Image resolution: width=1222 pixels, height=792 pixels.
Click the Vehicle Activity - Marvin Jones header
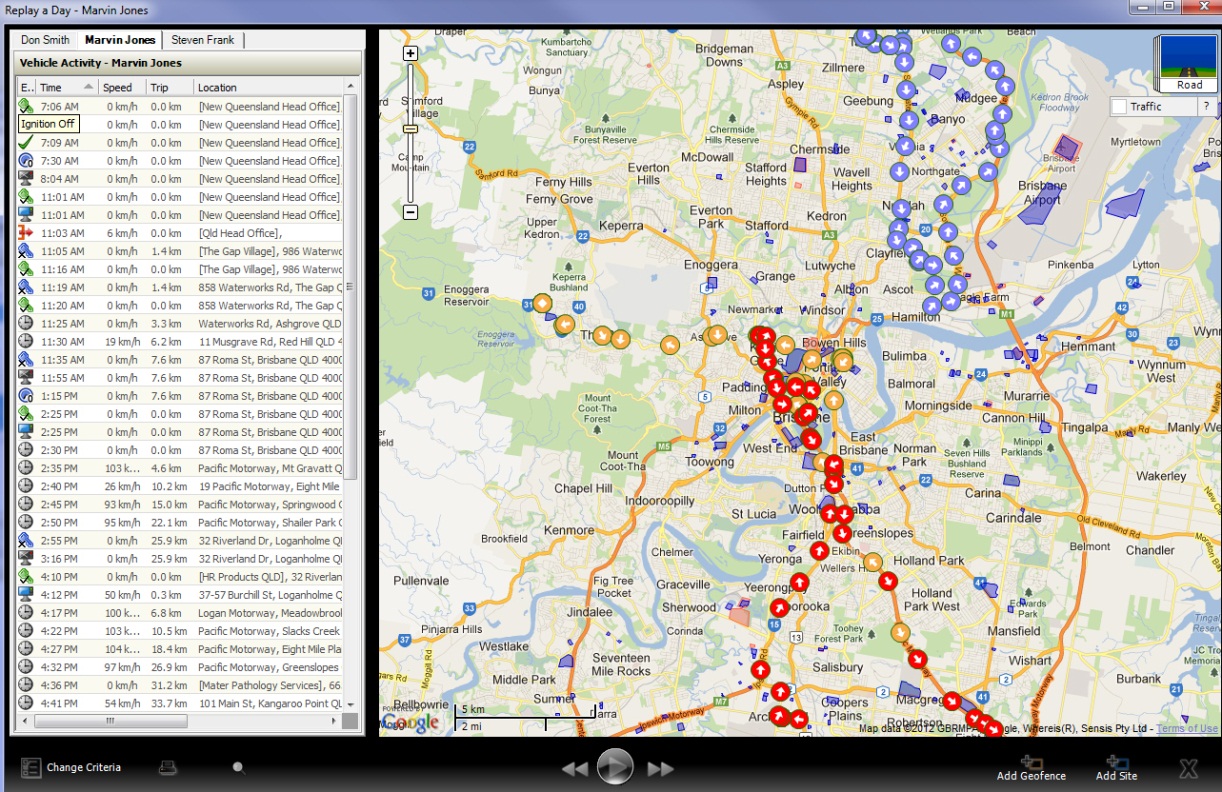(188, 62)
